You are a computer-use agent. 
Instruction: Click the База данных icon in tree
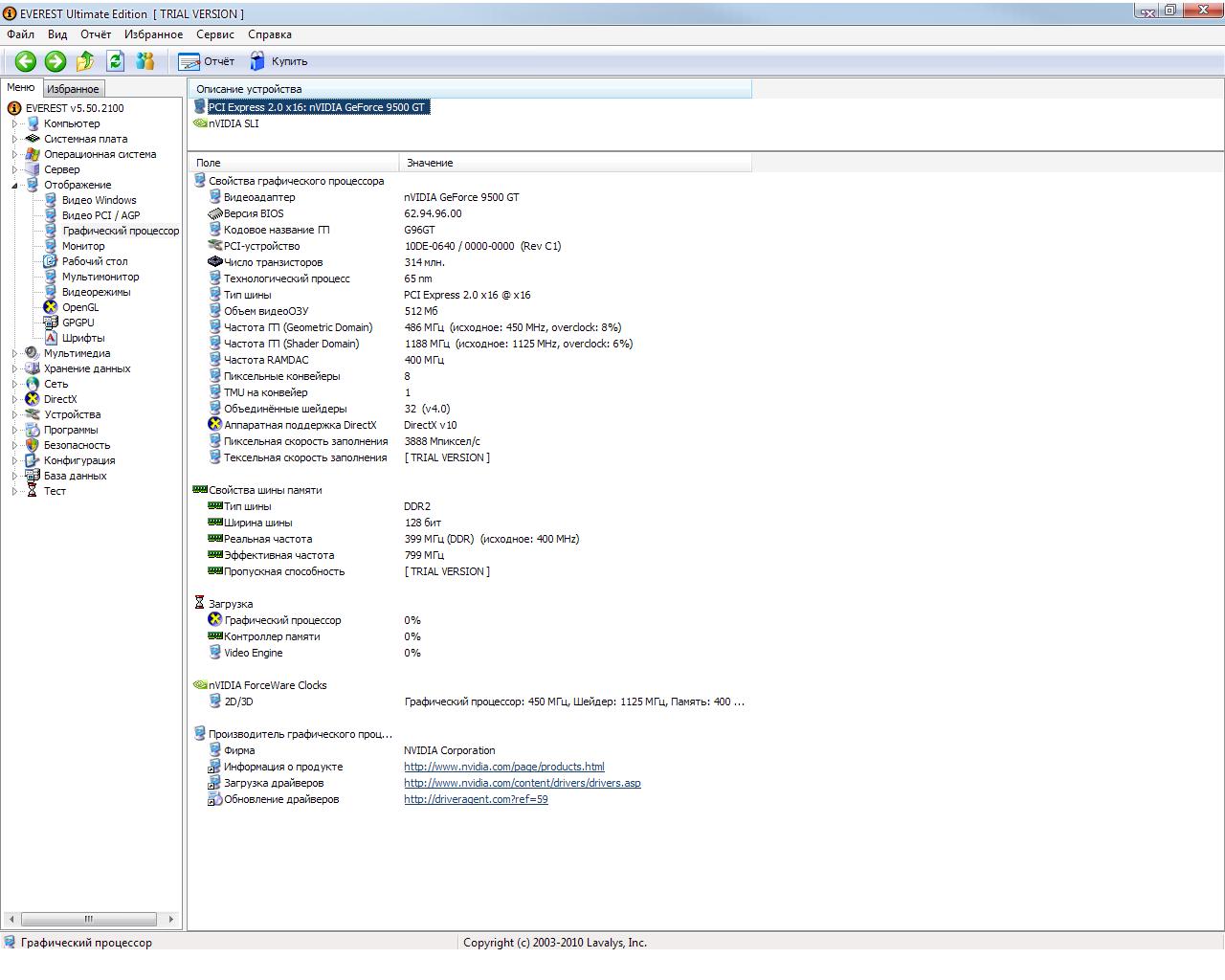33,476
